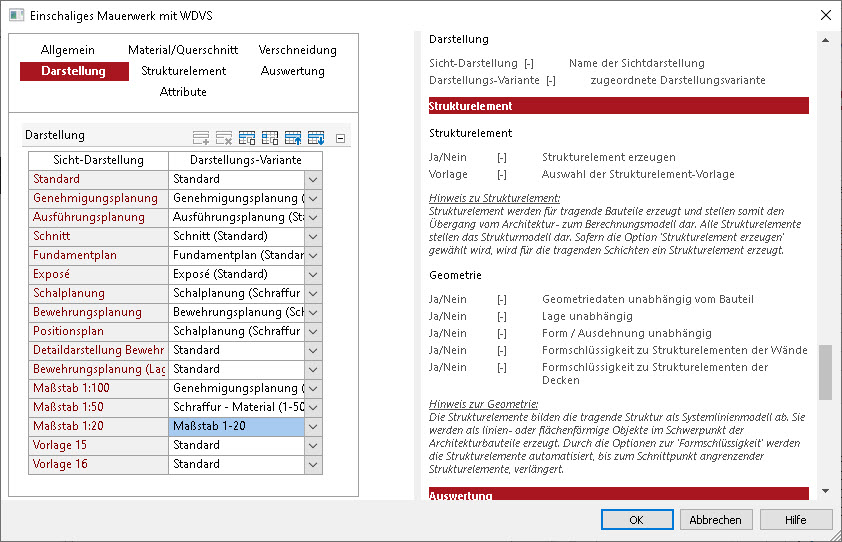Select the Ausführungsplanung view row label
Viewport: 842px width, 542px height.
(x=98, y=218)
